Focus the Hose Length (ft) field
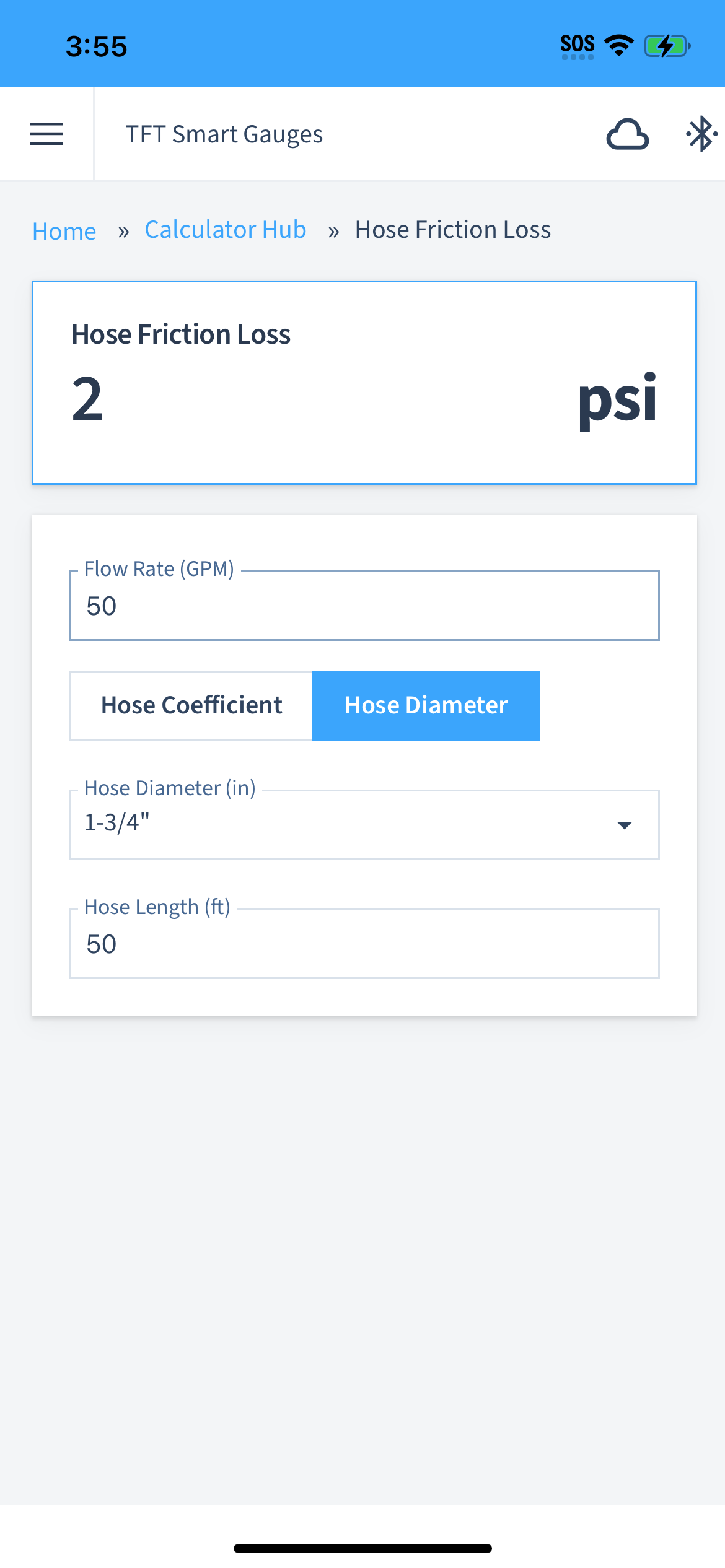725x1568 pixels. [364, 944]
